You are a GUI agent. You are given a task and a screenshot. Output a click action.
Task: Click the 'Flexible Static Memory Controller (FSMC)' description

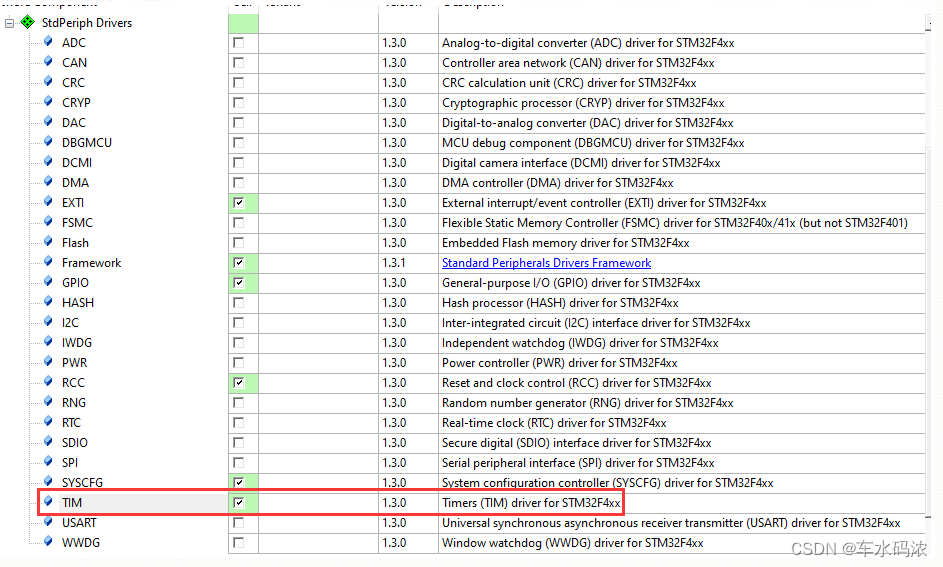(675, 222)
